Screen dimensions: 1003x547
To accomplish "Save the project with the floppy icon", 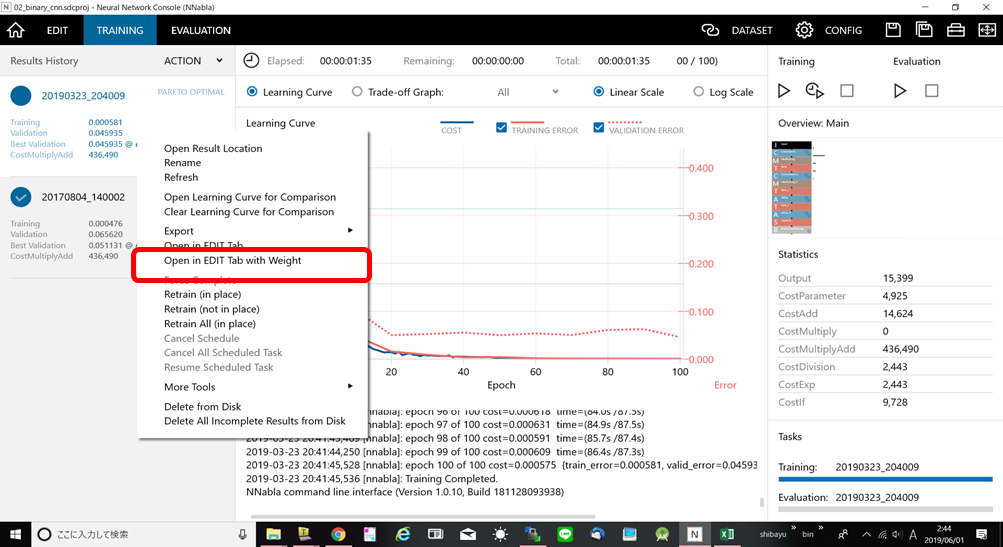I will point(893,30).
